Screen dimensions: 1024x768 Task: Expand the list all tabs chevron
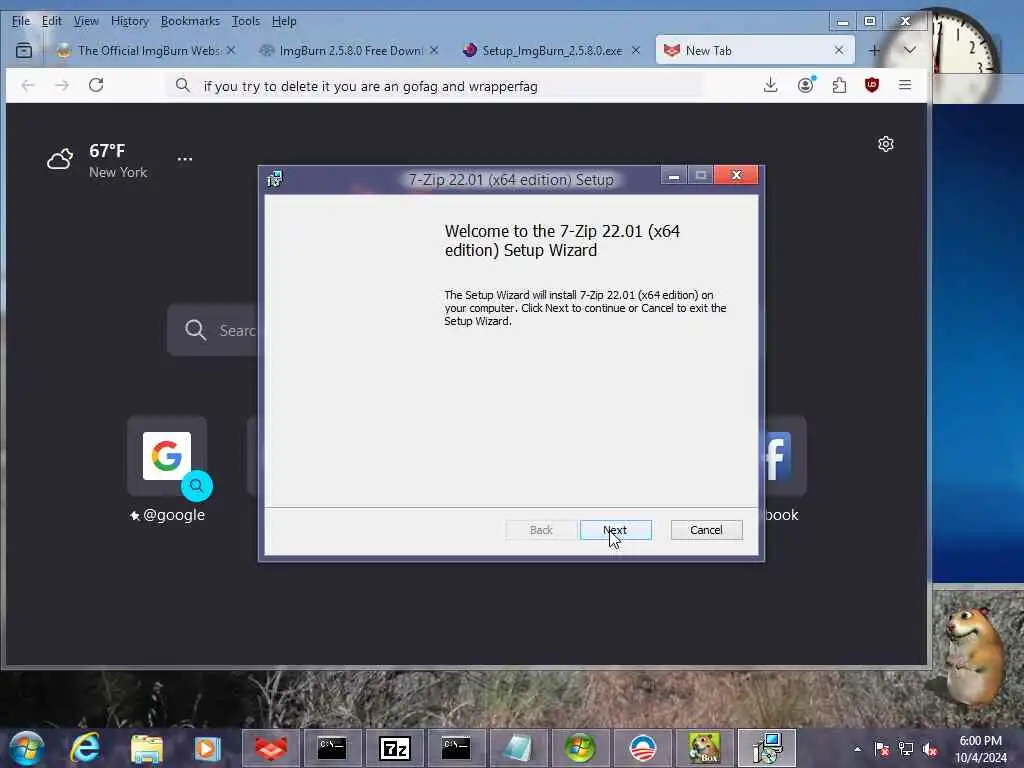909,50
